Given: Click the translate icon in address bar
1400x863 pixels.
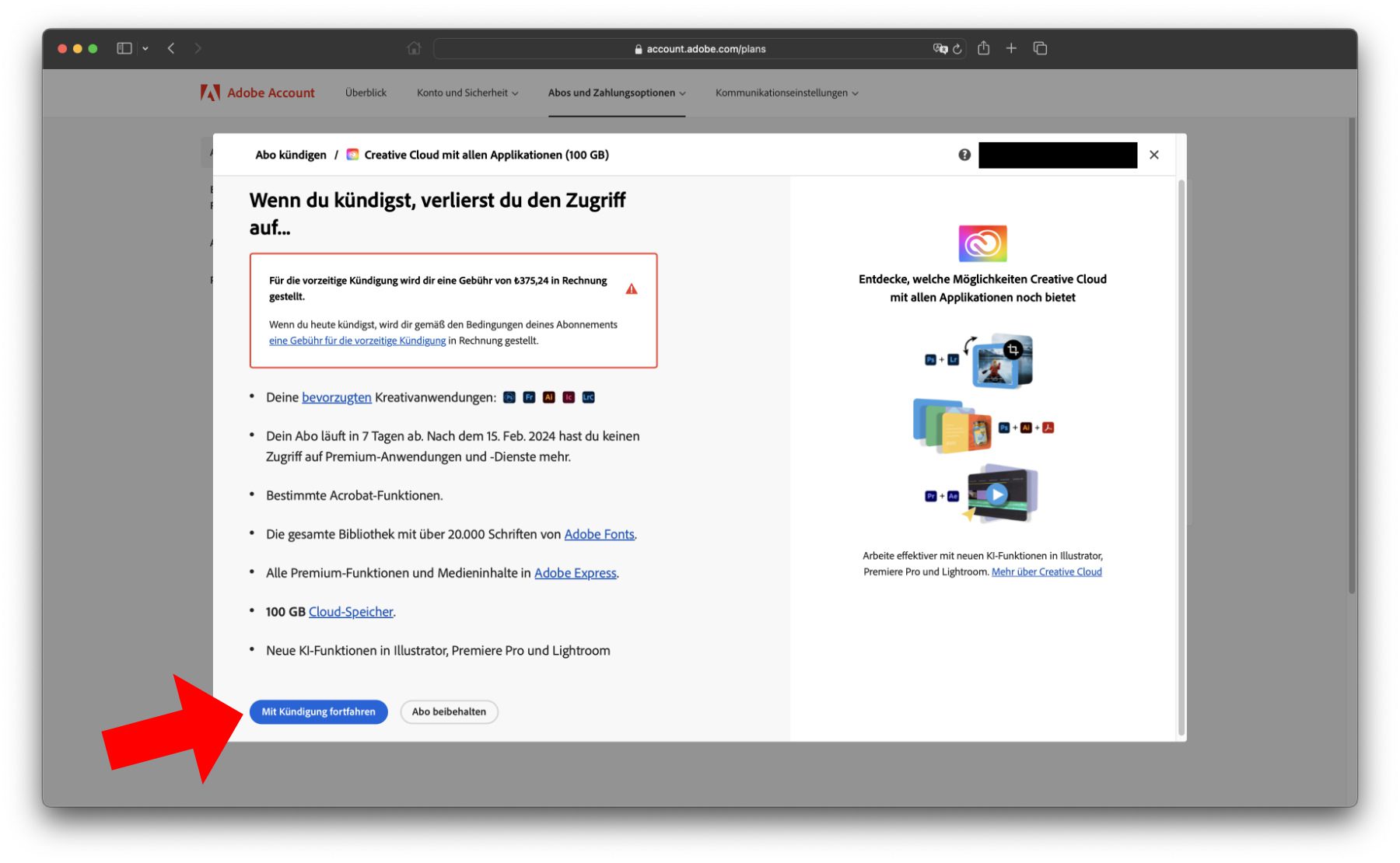Looking at the screenshot, I should [x=940, y=49].
